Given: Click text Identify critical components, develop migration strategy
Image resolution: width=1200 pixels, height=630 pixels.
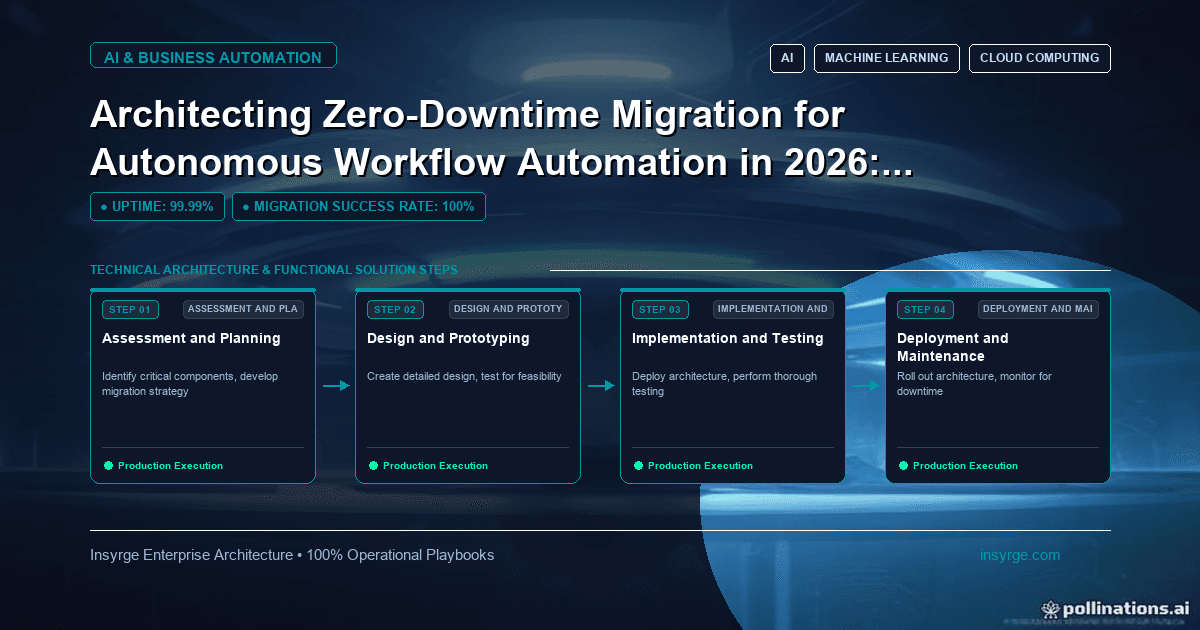Looking at the screenshot, I should [190, 384].
